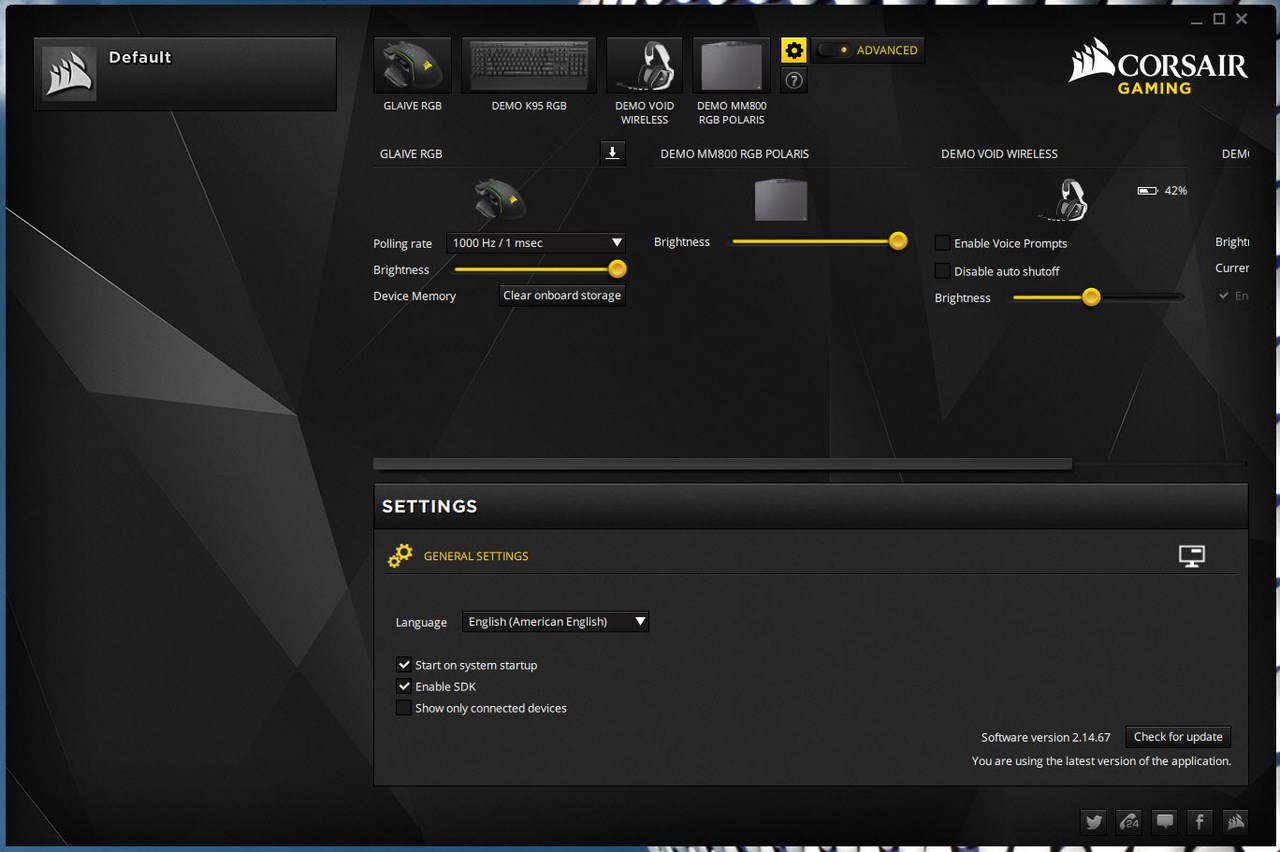Viewport: 1280px width, 852px height.
Task: Check Disable auto shutoff
Action: point(942,271)
